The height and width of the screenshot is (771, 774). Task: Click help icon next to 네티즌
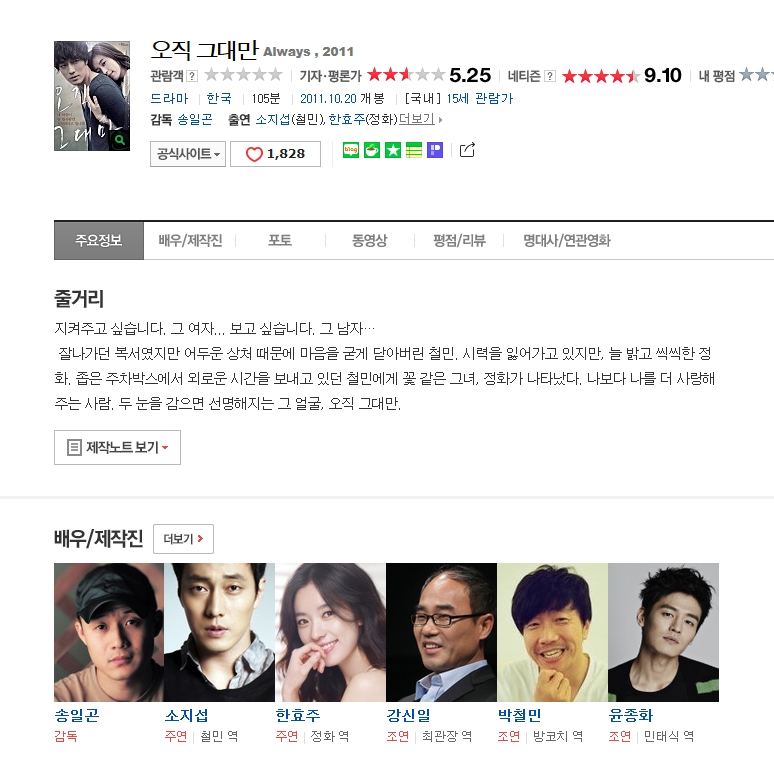pos(550,76)
